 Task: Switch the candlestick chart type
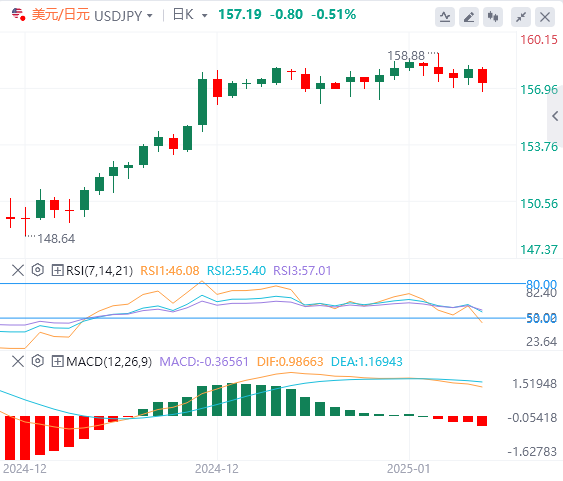pyautogui.click(x=493, y=17)
